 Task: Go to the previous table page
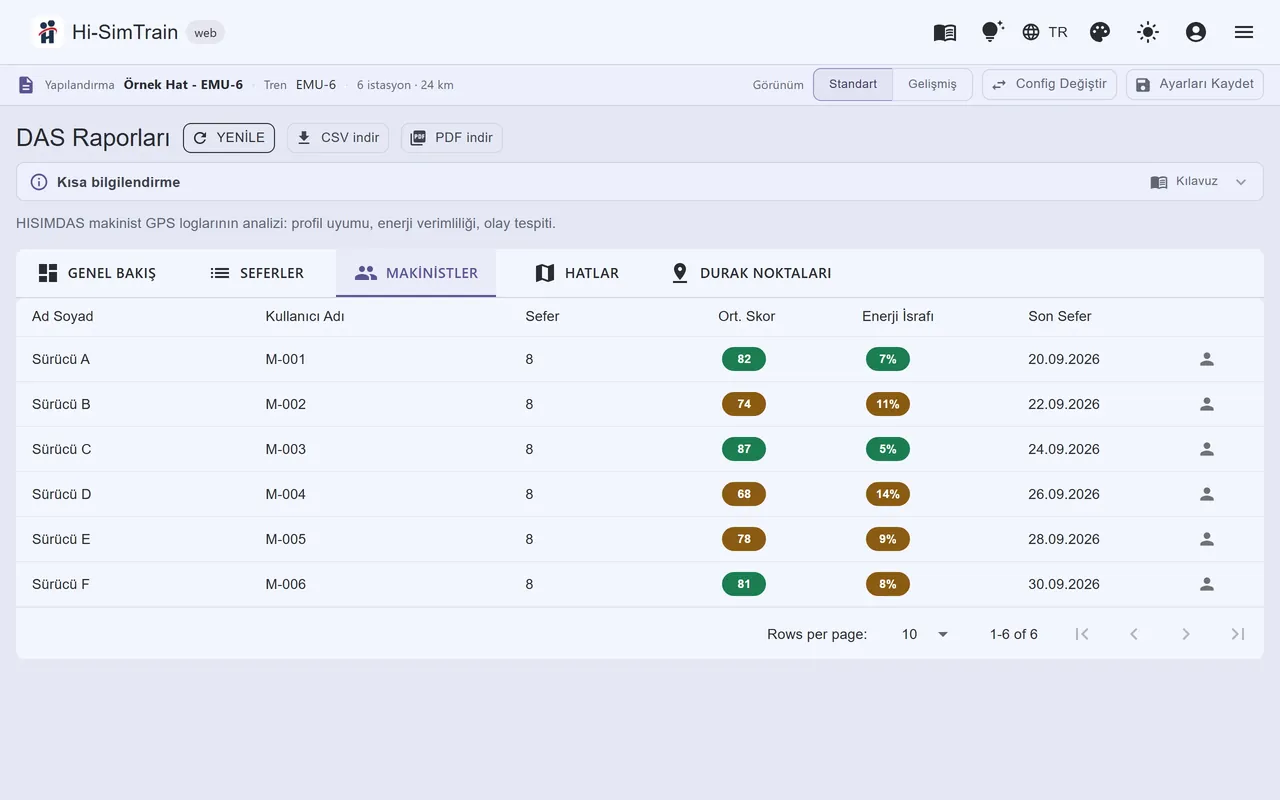coord(1134,634)
